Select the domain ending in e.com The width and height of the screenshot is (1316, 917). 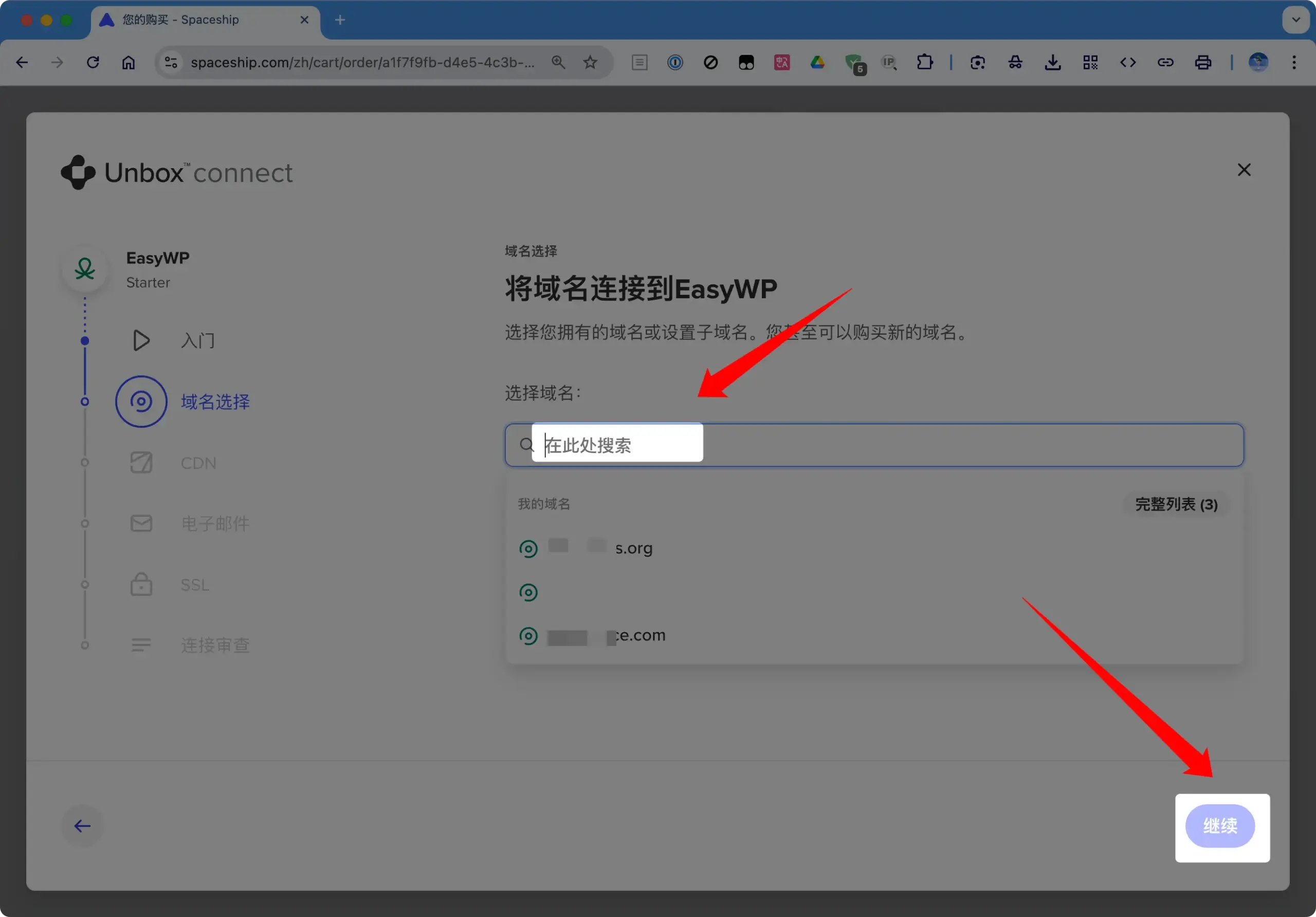click(874, 635)
